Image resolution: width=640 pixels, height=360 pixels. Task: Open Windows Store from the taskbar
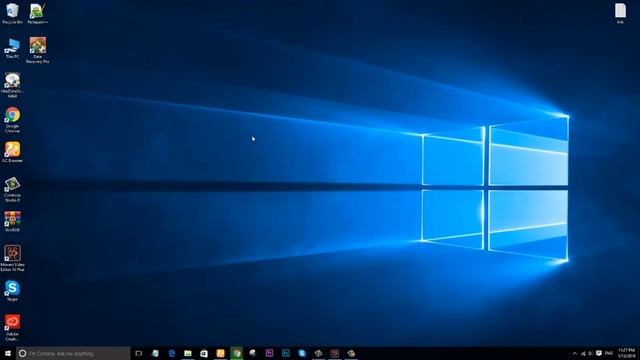tap(204, 353)
